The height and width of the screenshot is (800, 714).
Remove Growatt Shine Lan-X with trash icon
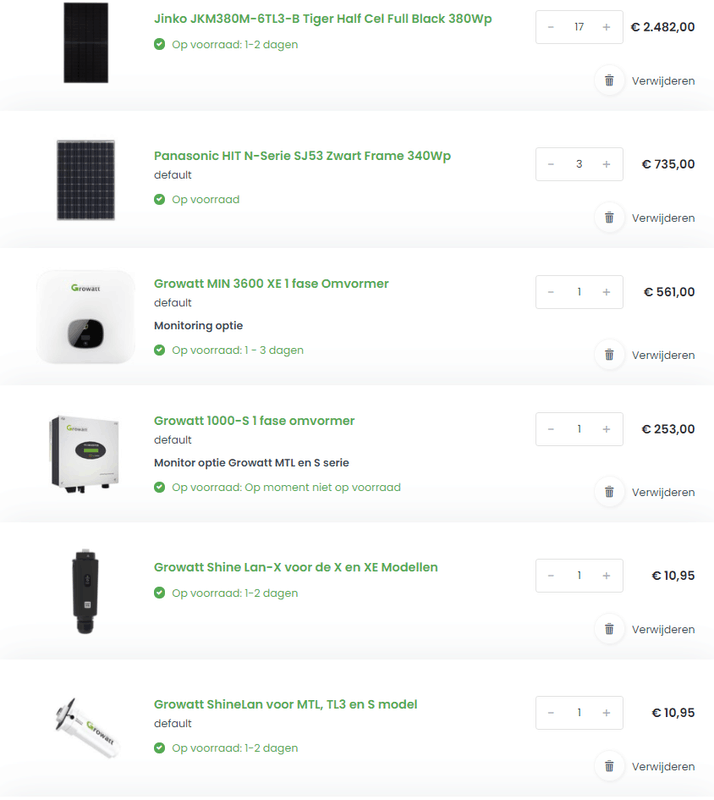coord(609,629)
